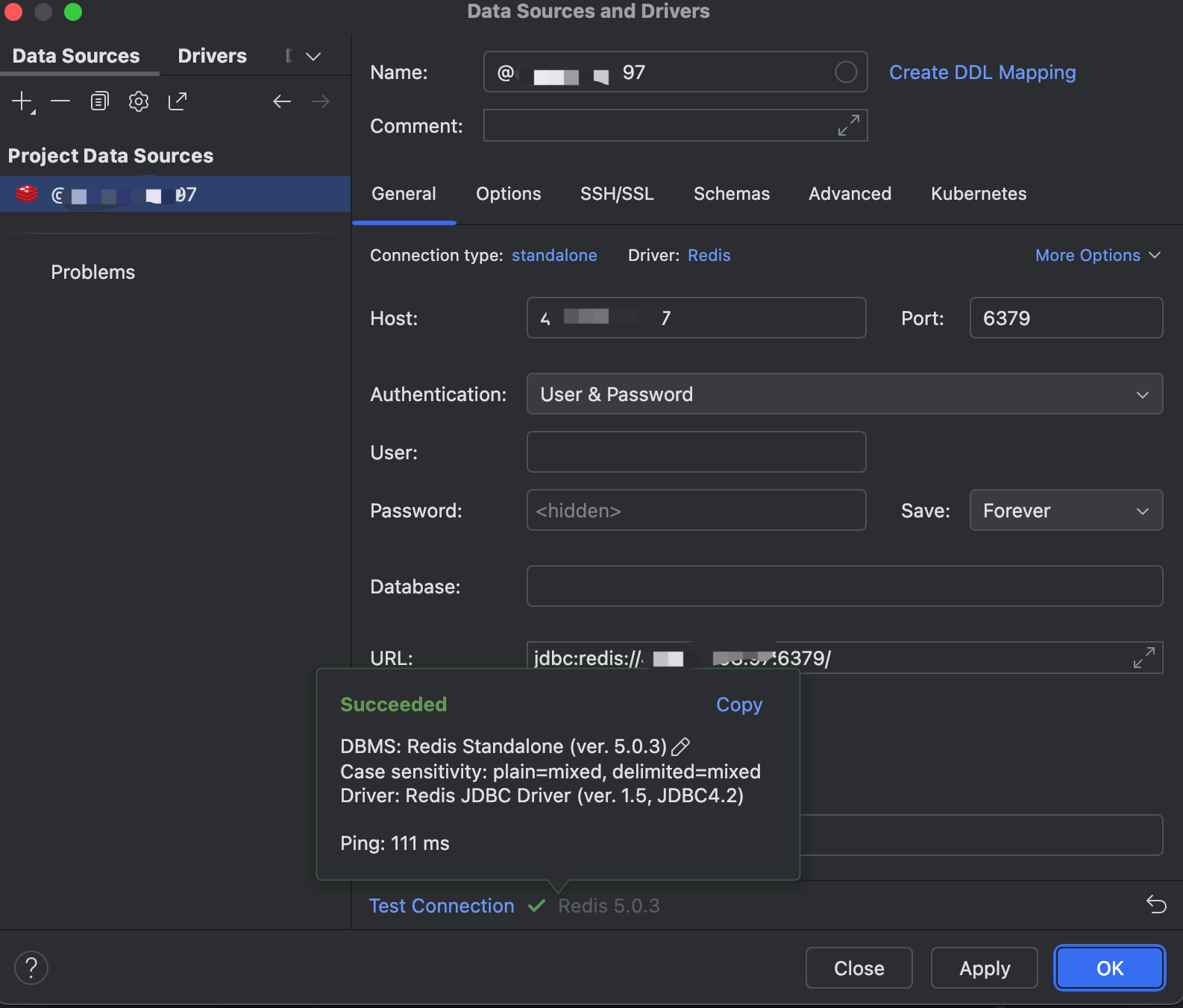This screenshot has height=1008, width=1183.
Task: Select the data source ending in 97
Action: click(x=175, y=194)
